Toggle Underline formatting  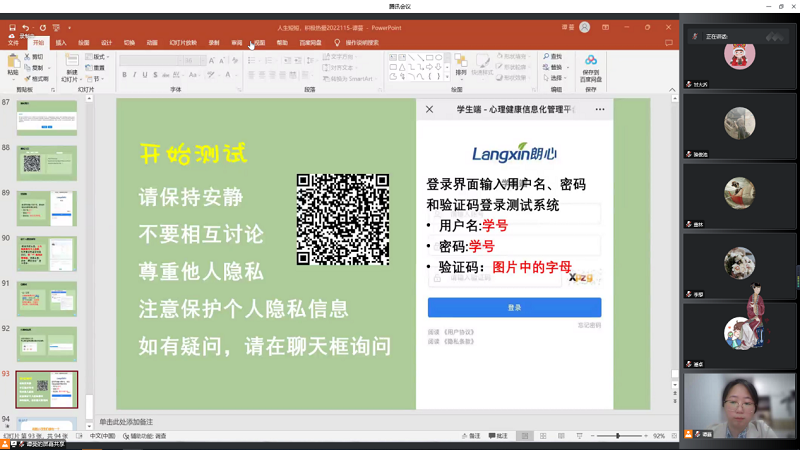click(145, 75)
